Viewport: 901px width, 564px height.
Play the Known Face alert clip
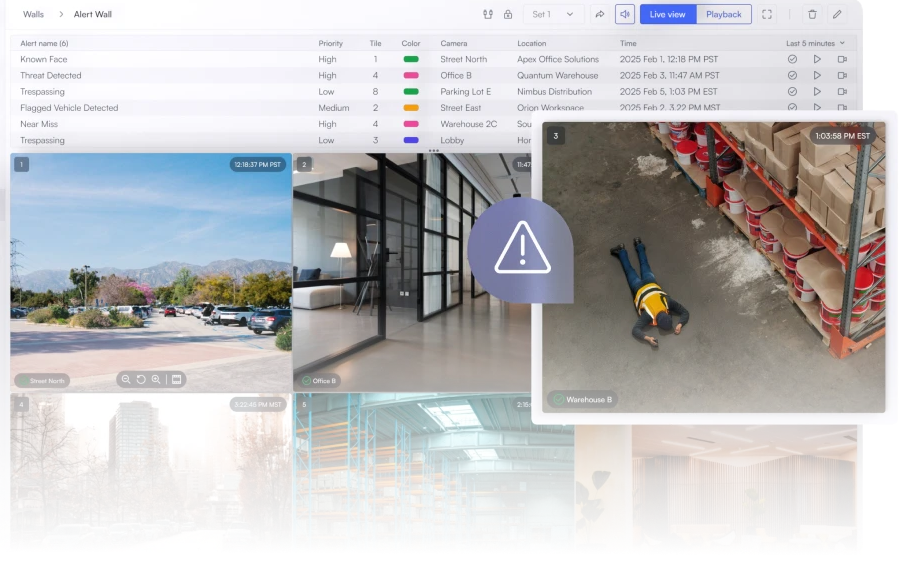tap(817, 59)
